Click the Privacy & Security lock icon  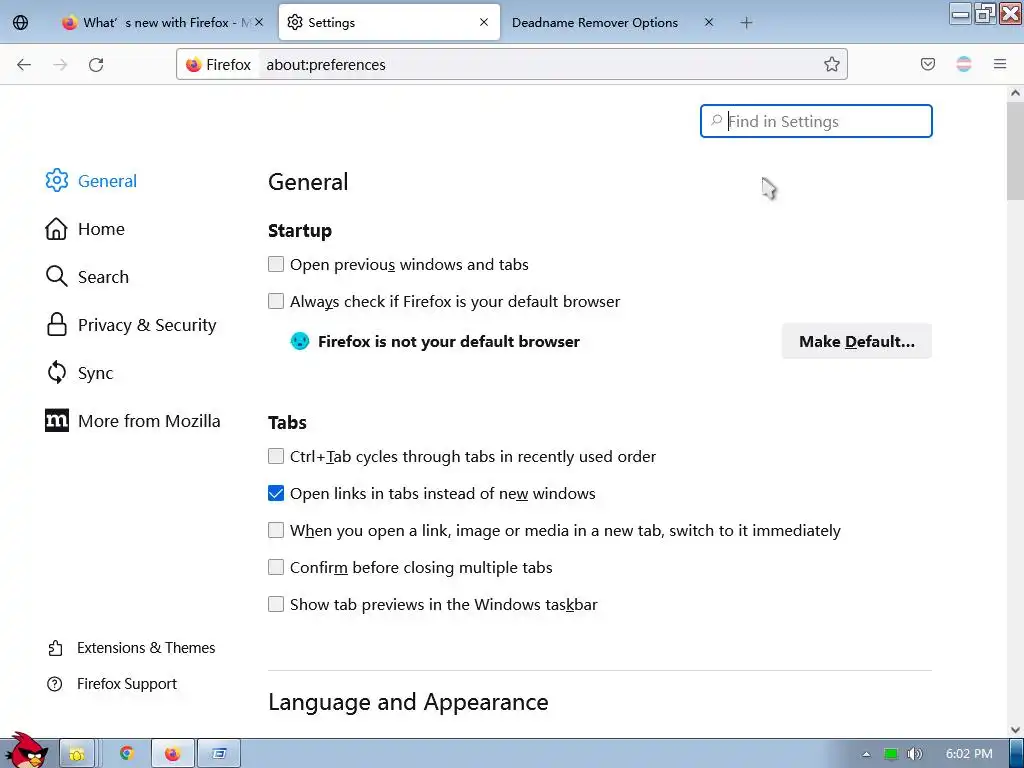pos(56,325)
